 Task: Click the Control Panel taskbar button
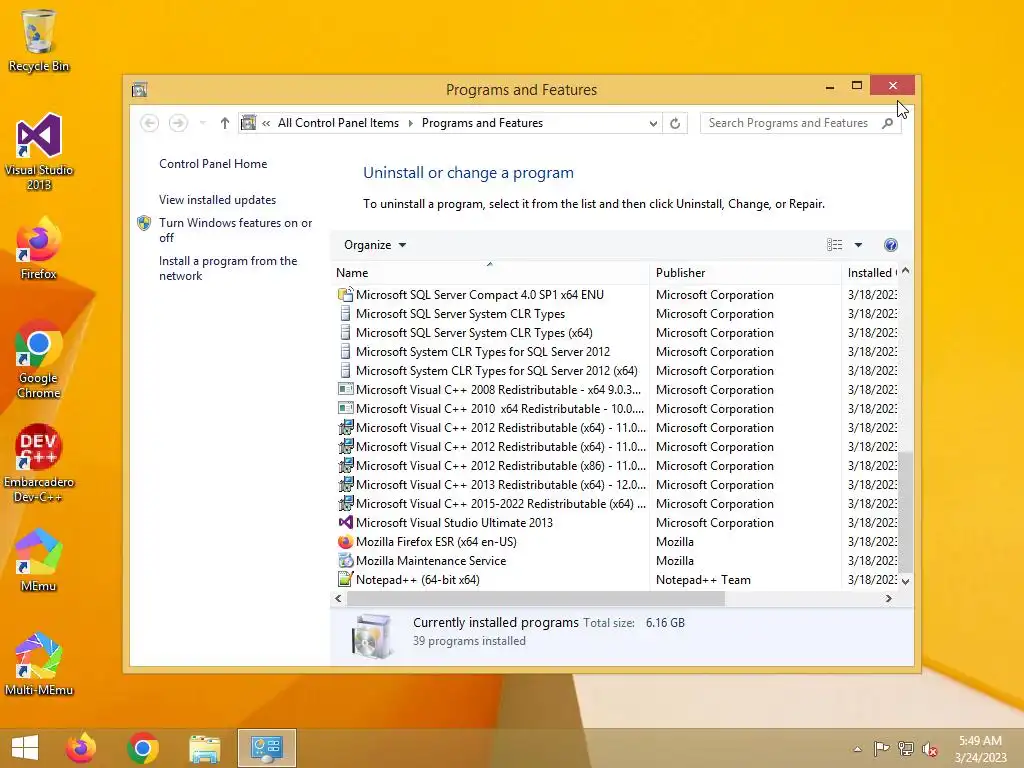coord(266,748)
